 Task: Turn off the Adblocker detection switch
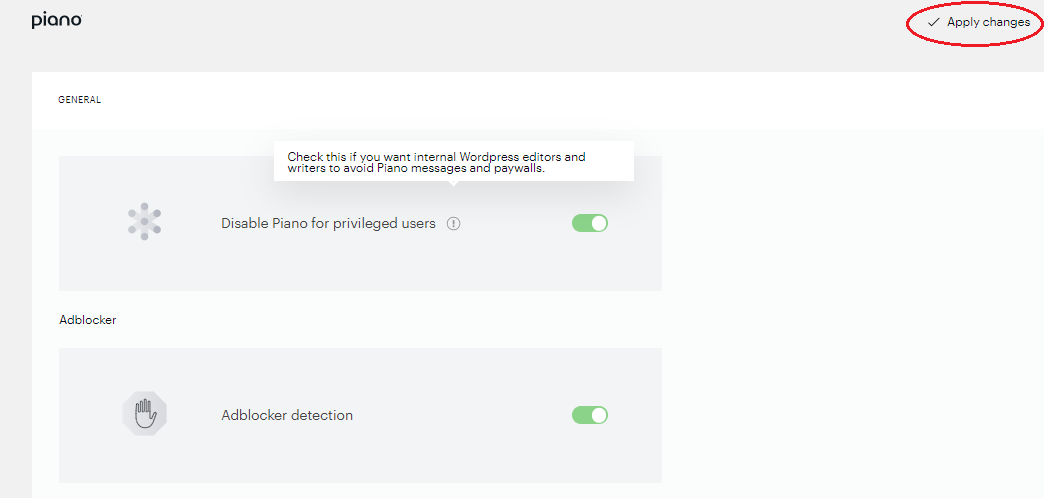click(x=590, y=415)
